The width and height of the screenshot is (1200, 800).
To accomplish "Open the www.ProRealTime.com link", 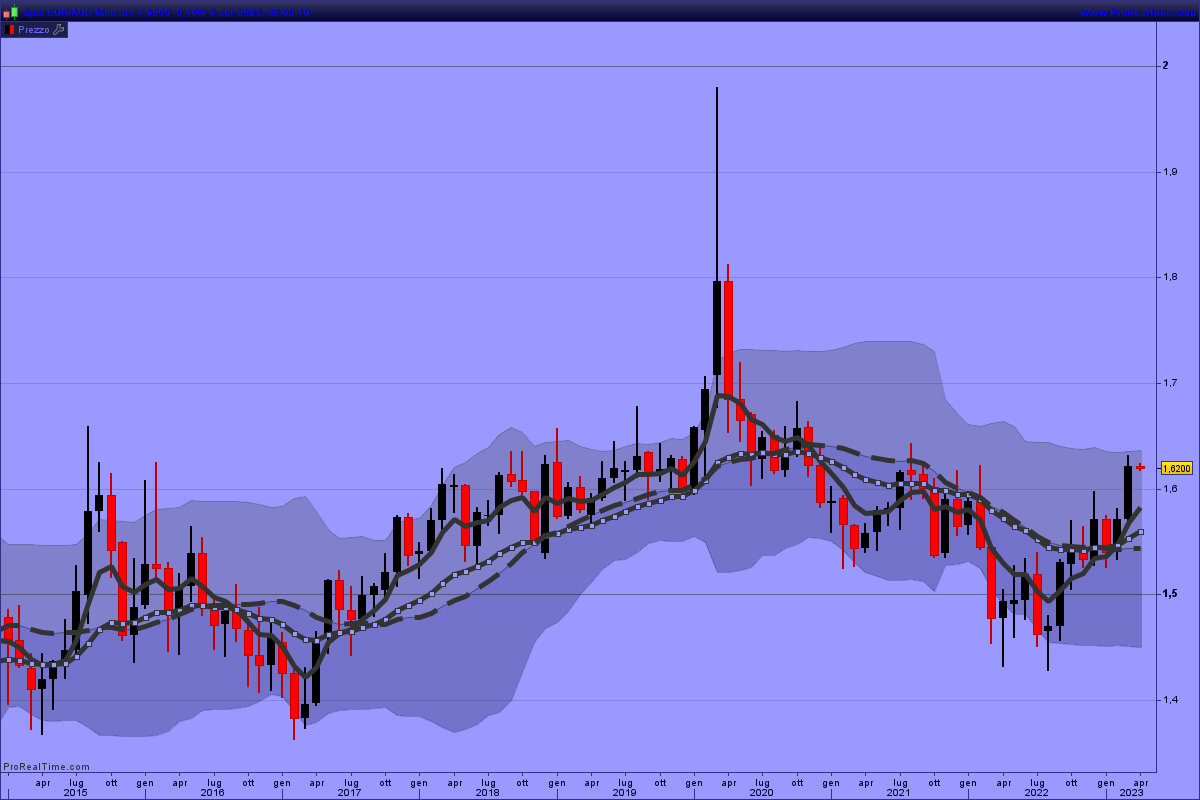I will click(x=1138, y=13).
